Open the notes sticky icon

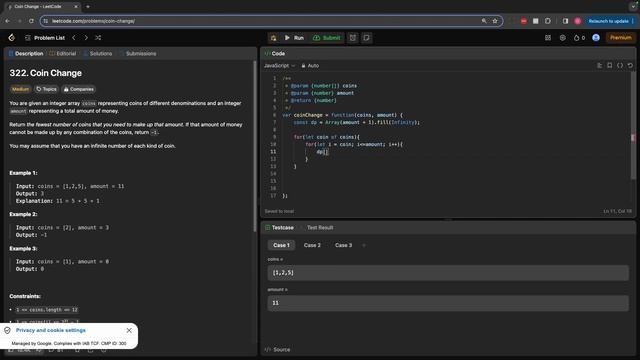click(367, 38)
